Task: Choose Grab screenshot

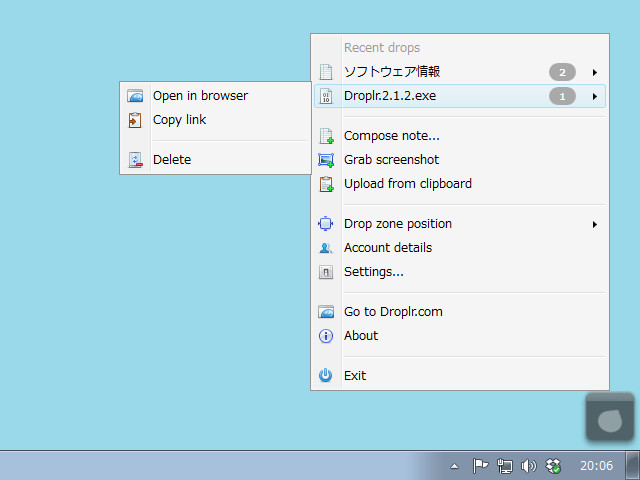Action: click(460, 160)
